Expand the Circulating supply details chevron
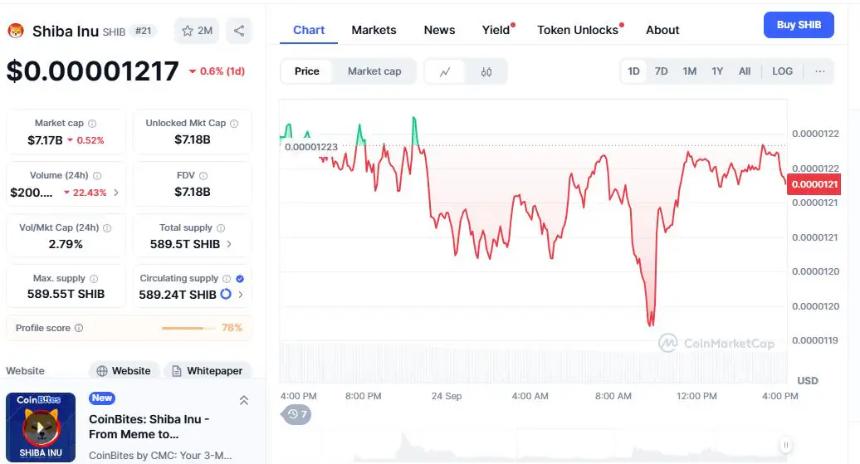Viewport: 860px width, 464px height. pos(240,294)
